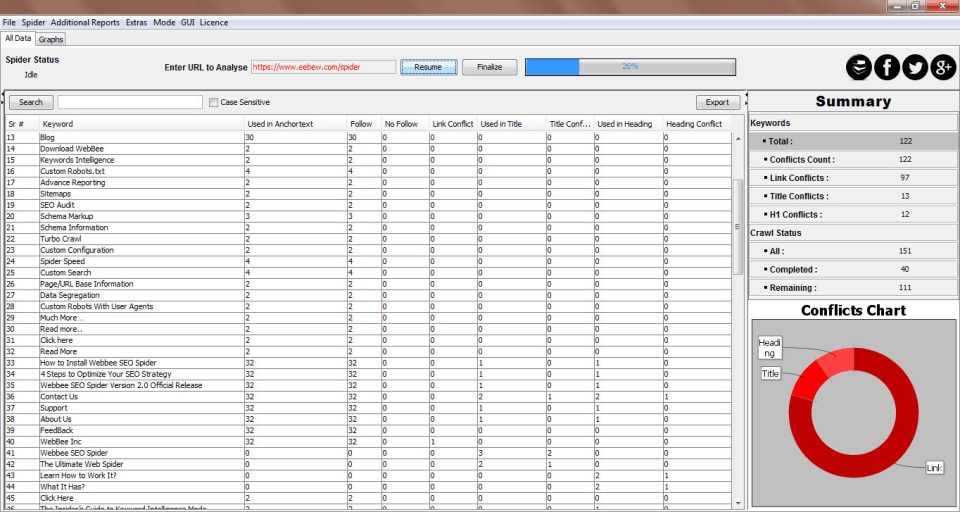Click the Buffer stack icon
Screen dimensions: 960x512
coord(858,67)
